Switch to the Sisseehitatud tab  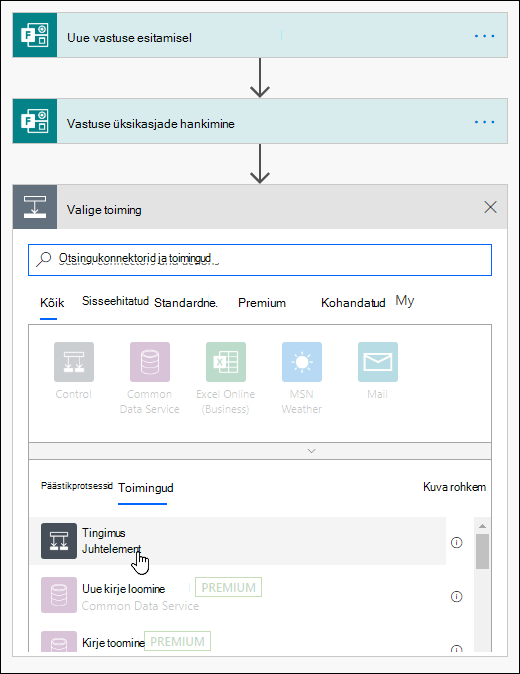pos(115,301)
